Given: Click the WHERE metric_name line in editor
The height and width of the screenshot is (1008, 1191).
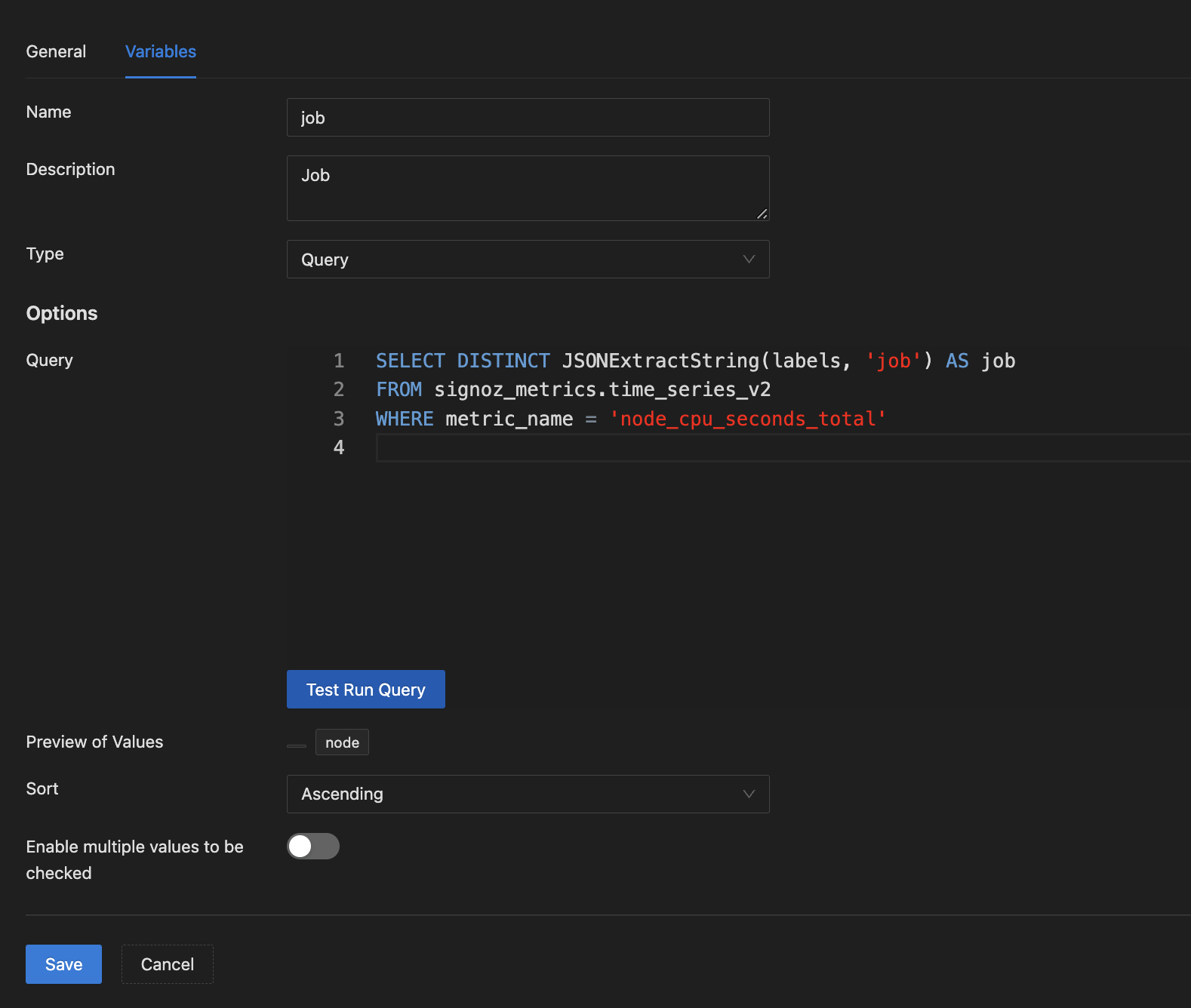Looking at the screenshot, I should (x=631, y=419).
